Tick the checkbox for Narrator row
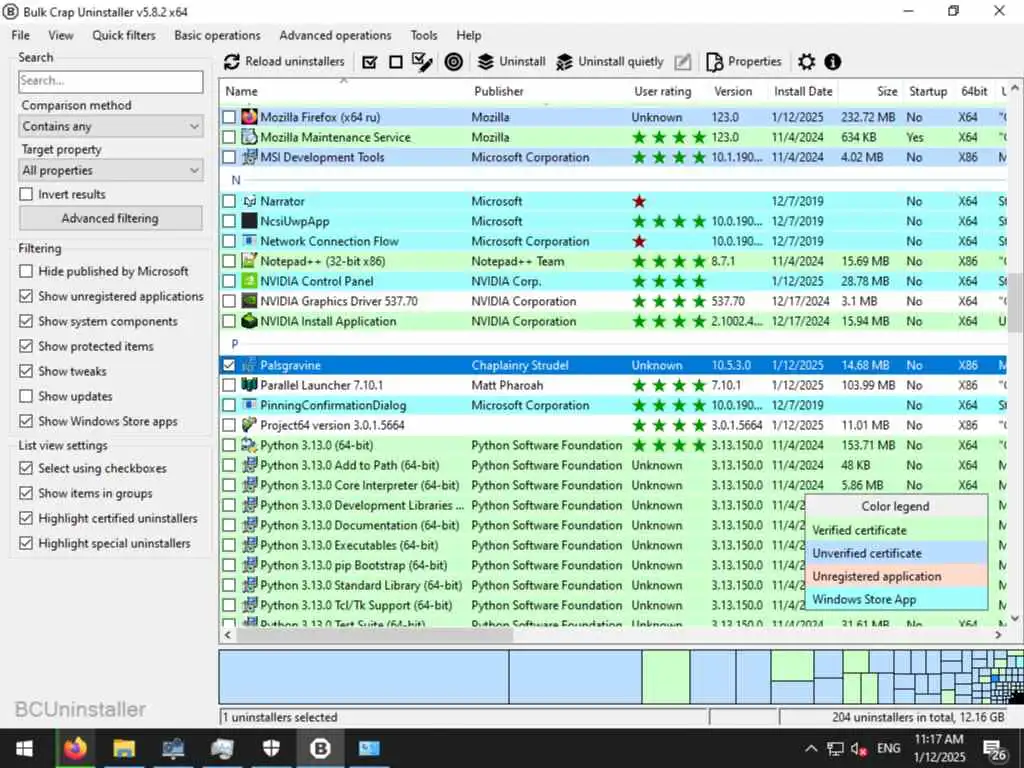This screenshot has width=1024, height=768. pyautogui.click(x=229, y=201)
